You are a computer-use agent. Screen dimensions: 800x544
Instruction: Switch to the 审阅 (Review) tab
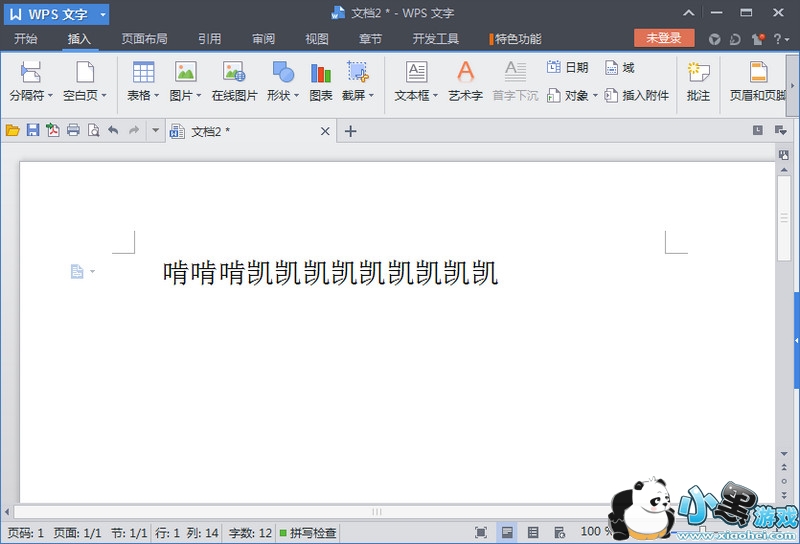[263, 39]
